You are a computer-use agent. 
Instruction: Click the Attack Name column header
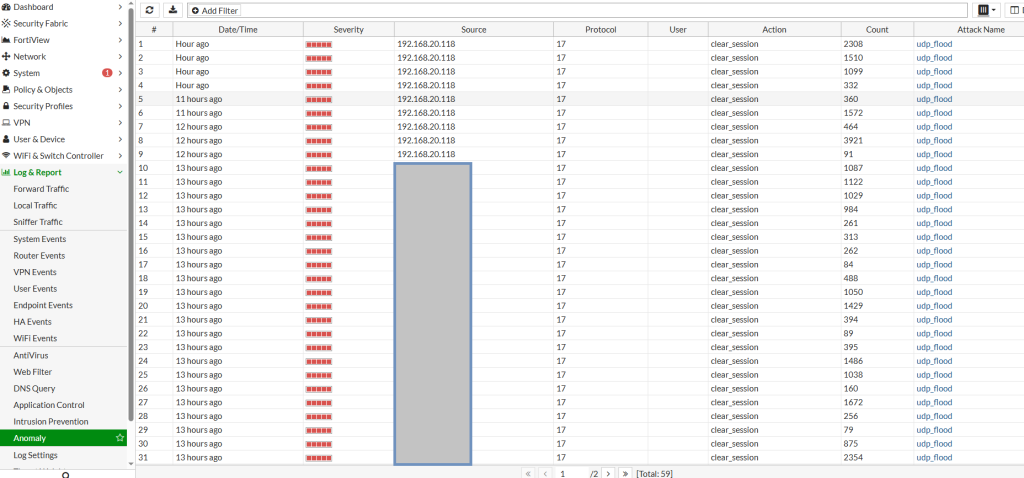coord(968,29)
